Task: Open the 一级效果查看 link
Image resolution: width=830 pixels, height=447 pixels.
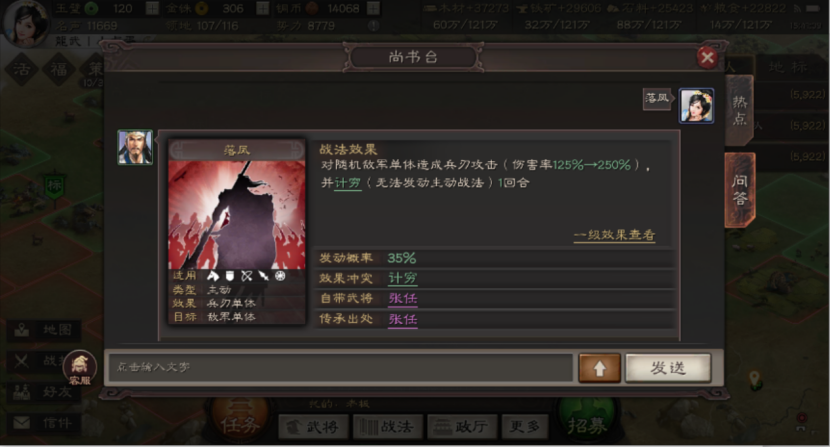Action: [x=614, y=235]
